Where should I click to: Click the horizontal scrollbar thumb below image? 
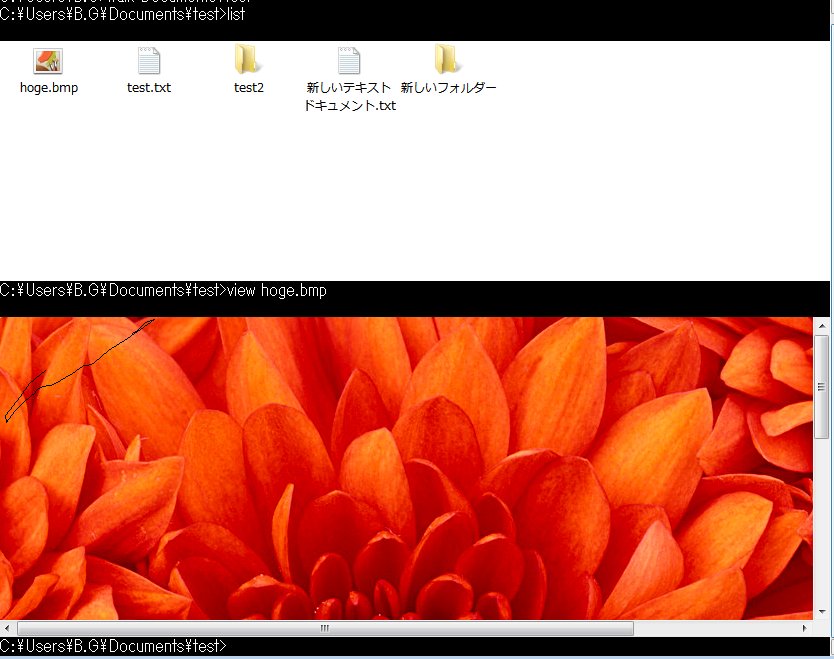[x=325, y=628]
